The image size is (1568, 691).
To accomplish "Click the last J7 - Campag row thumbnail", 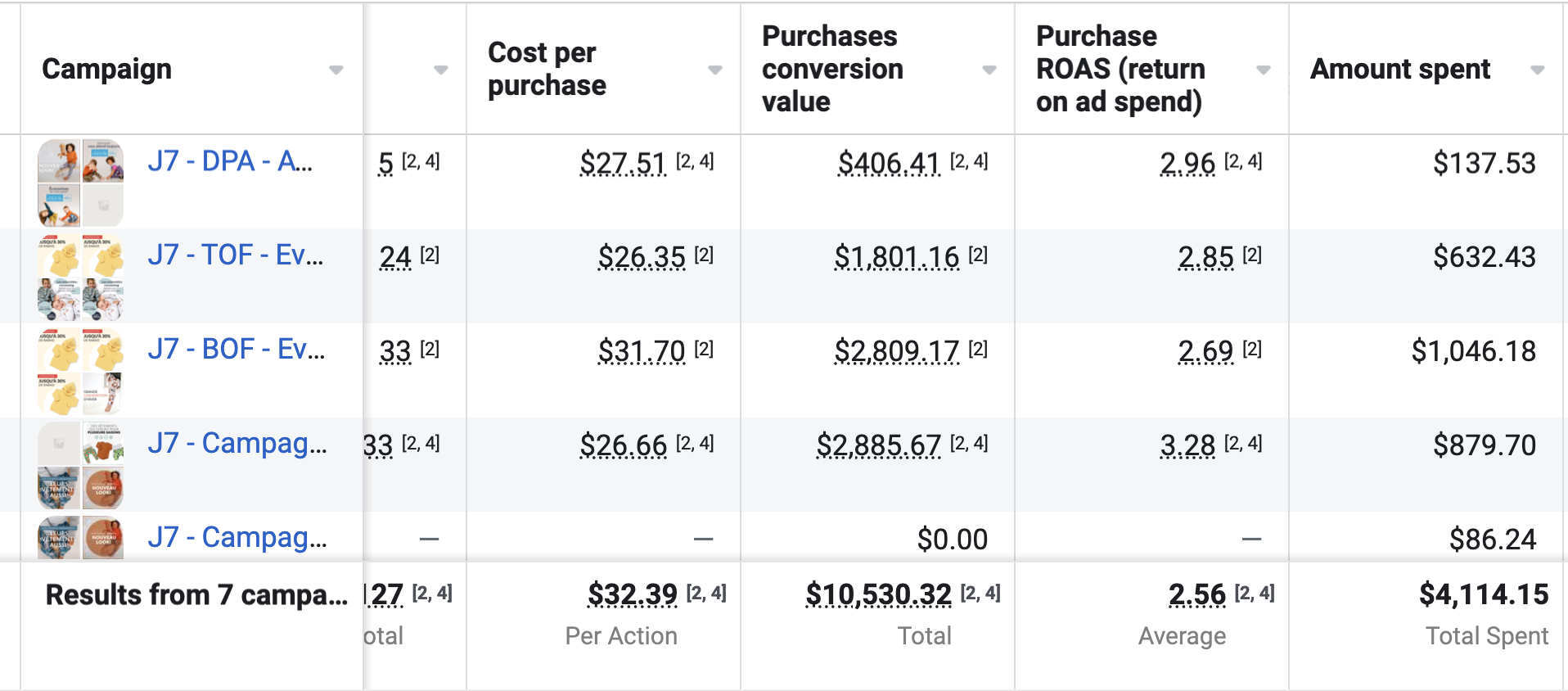I will click(x=80, y=538).
